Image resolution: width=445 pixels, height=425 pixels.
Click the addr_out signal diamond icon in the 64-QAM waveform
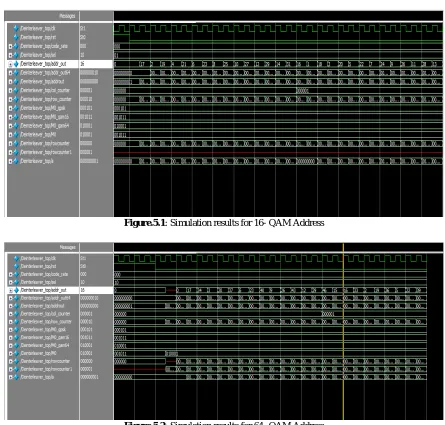pyautogui.click(x=16, y=290)
